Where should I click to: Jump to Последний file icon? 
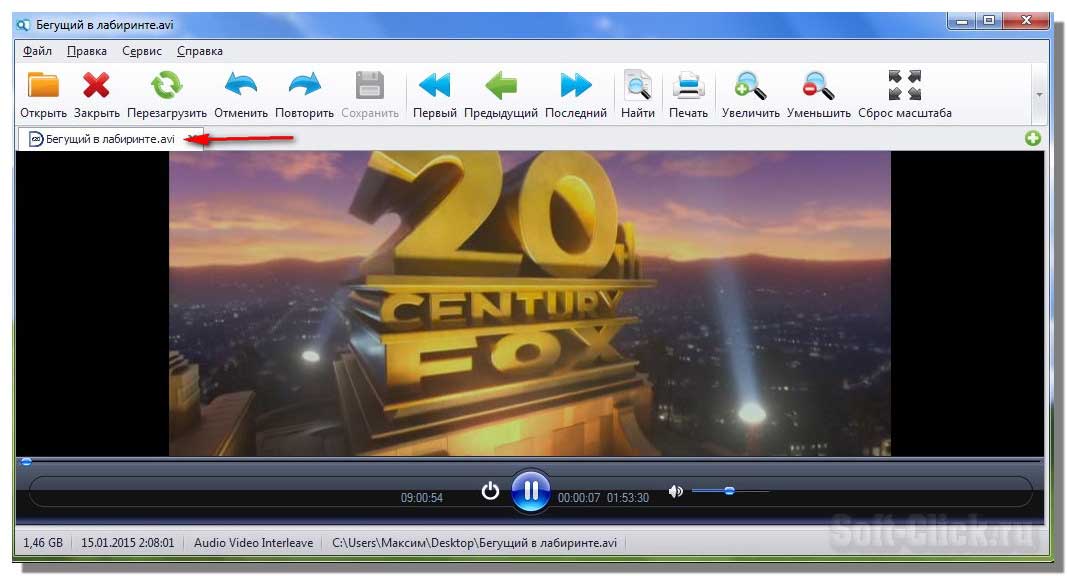click(576, 87)
